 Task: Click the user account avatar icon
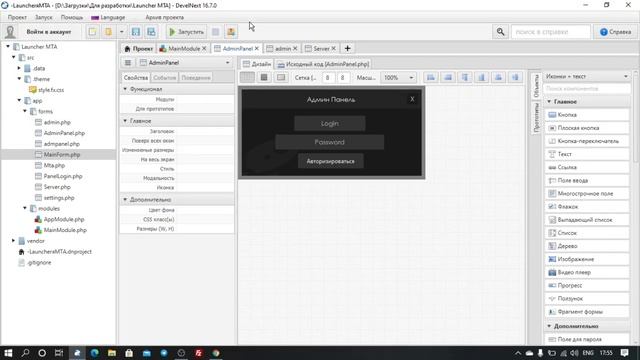(x=10, y=31)
